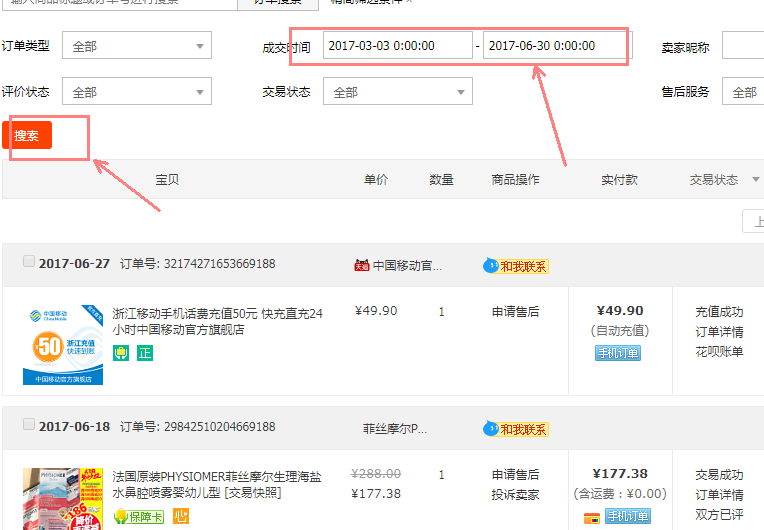Click order number 29842510204669188
Image resolution: width=764 pixels, height=530 pixels.
[x=219, y=427]
